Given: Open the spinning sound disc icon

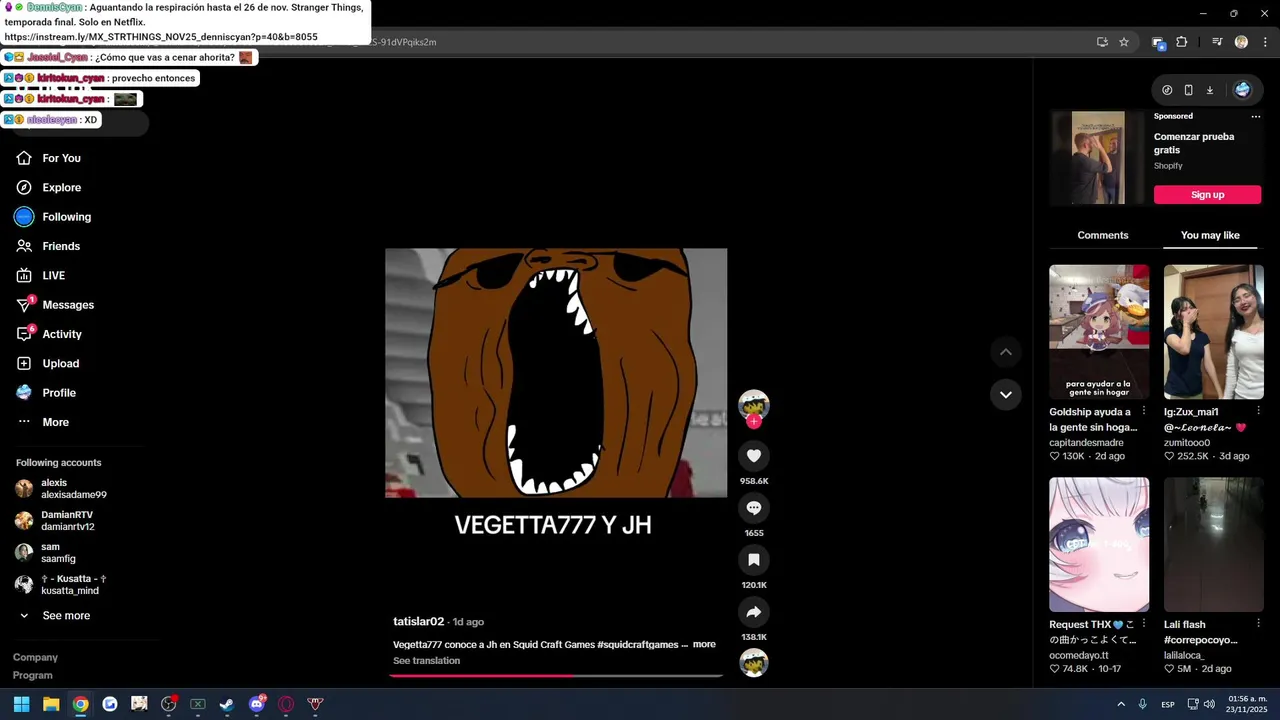Looking at the screenshot, I should (x=754, y=663).
